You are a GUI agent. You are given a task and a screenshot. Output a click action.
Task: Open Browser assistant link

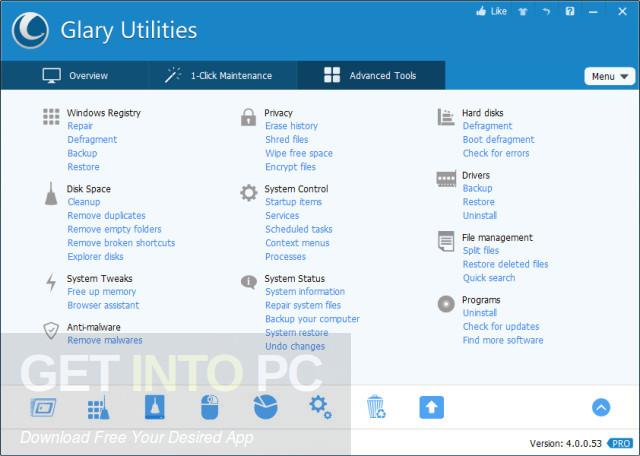pyautogui.click(x=103, y=305)
